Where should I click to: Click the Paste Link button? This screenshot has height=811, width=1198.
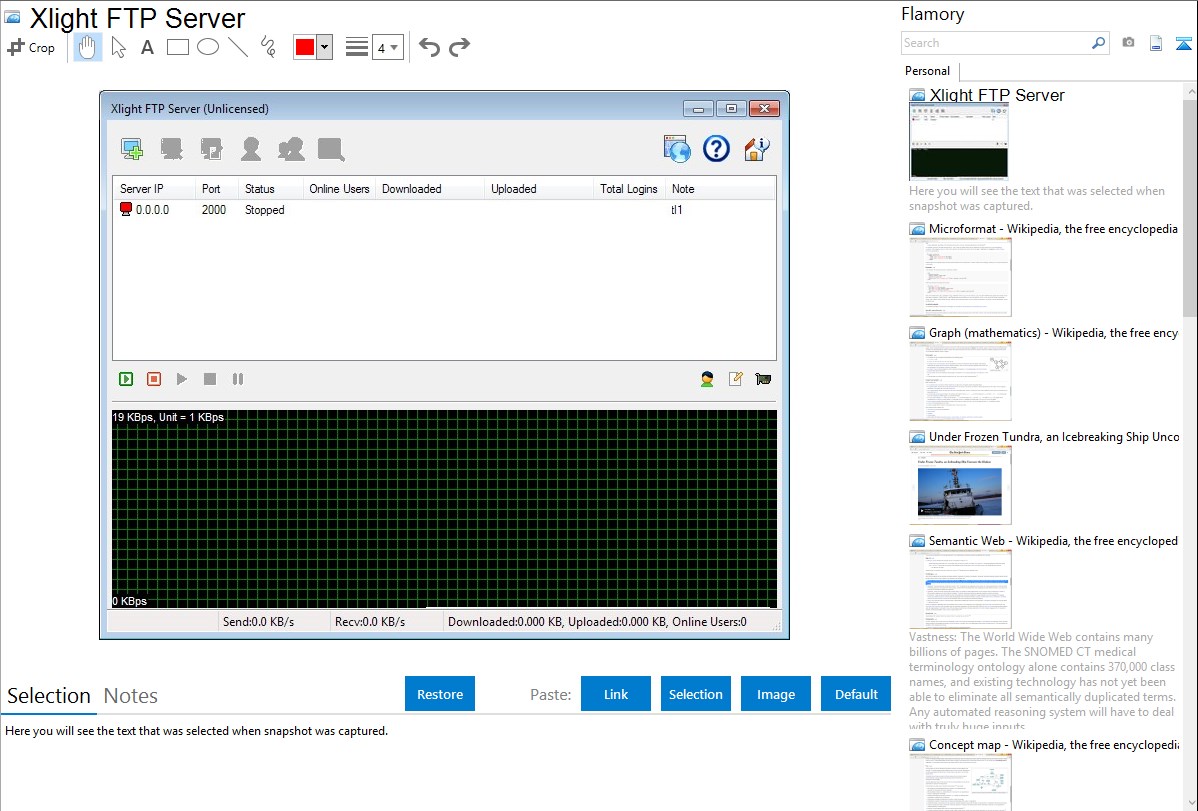click(x=616, y=694)
